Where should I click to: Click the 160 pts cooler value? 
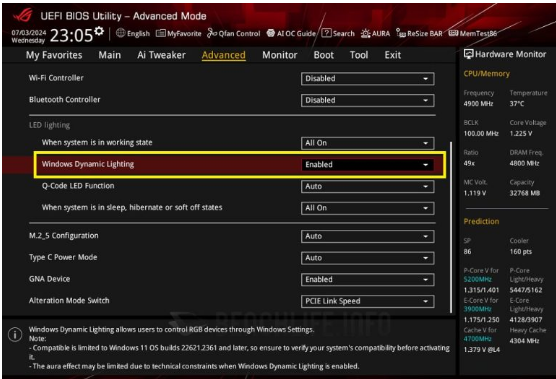coord(521,252)
